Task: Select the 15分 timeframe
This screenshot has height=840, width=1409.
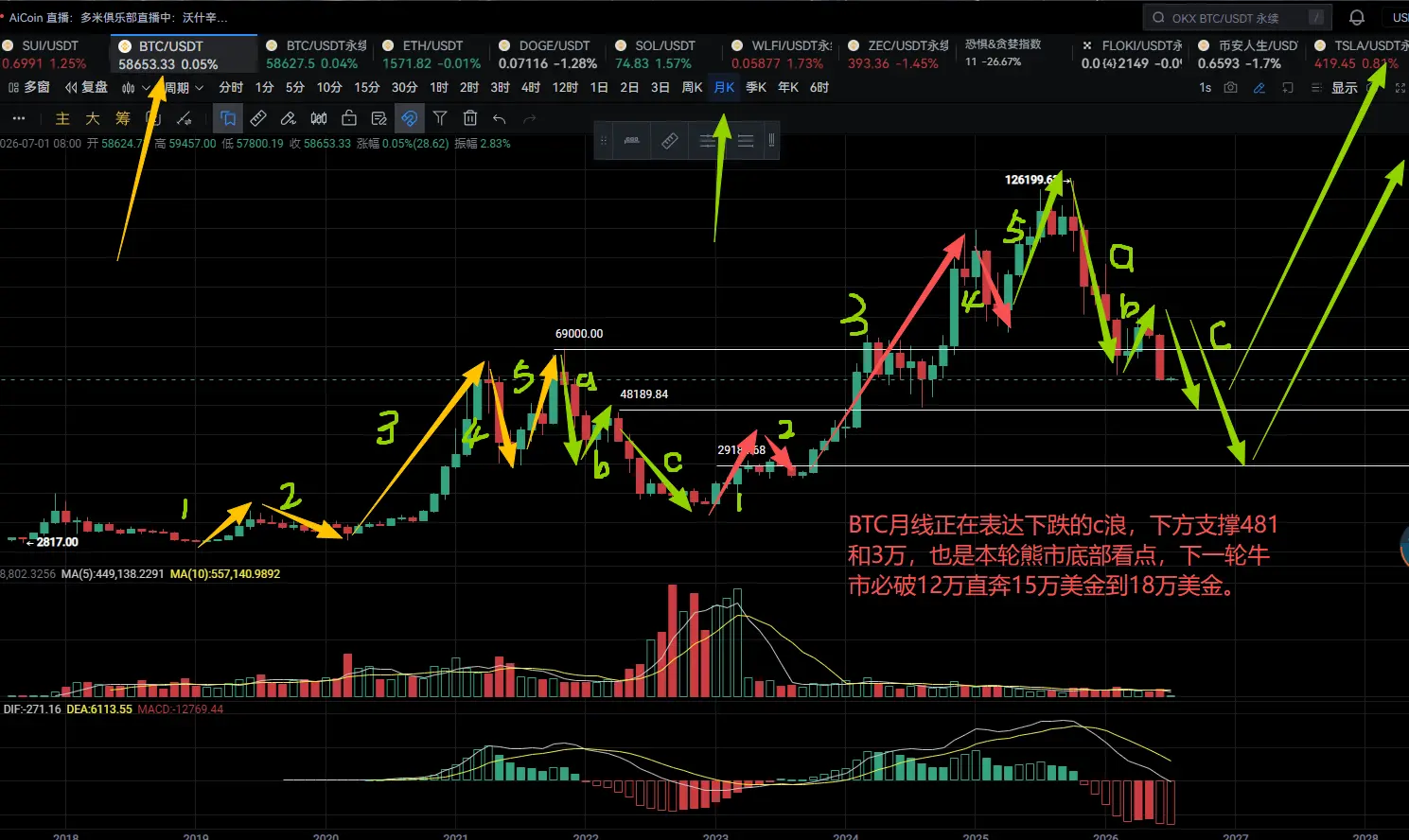Action: (367, 87)
